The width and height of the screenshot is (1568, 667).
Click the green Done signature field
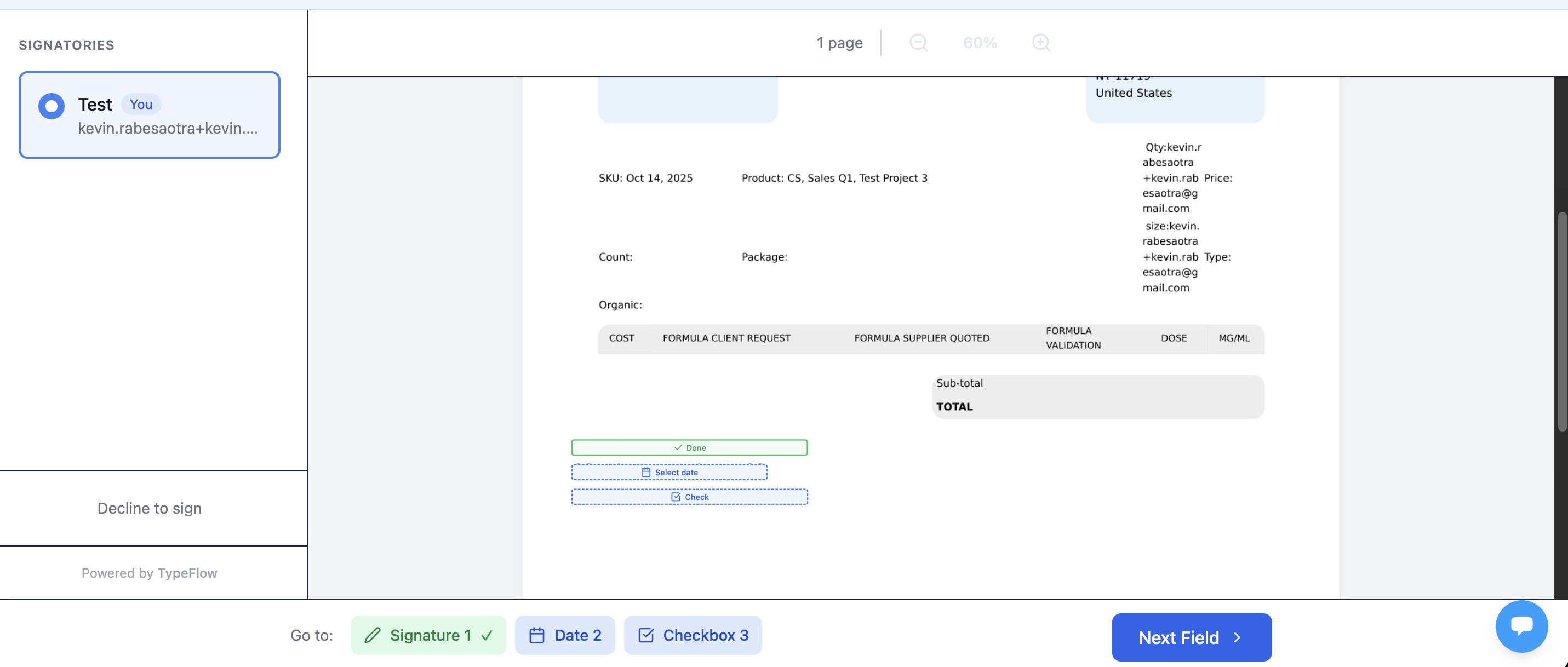tap(689, 448)
